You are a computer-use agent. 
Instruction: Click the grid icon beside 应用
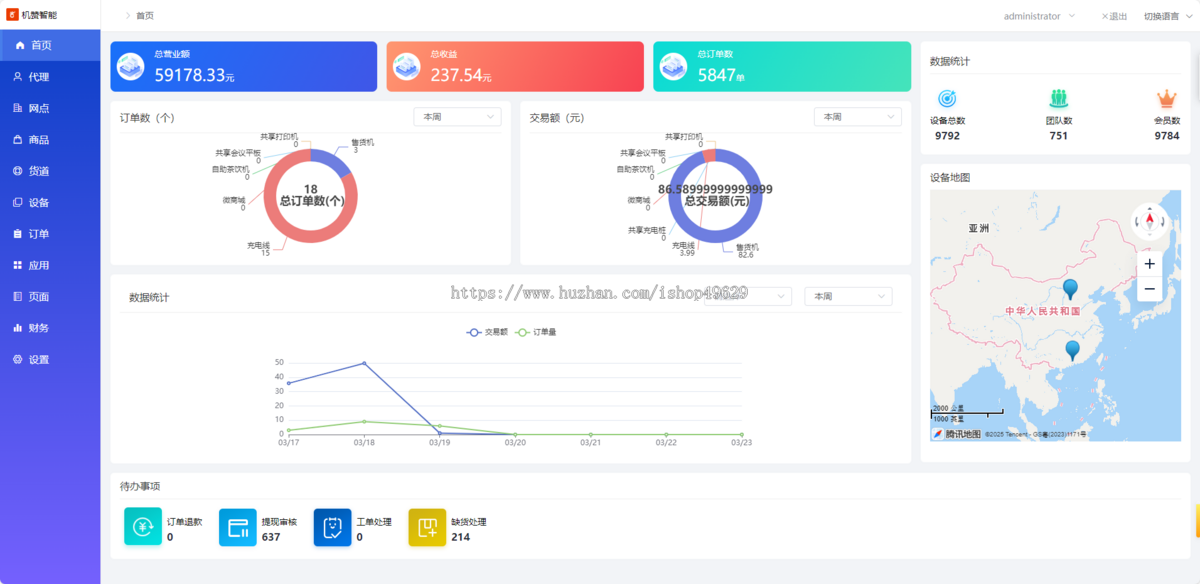pyautogui.click(x=18, y=265)
